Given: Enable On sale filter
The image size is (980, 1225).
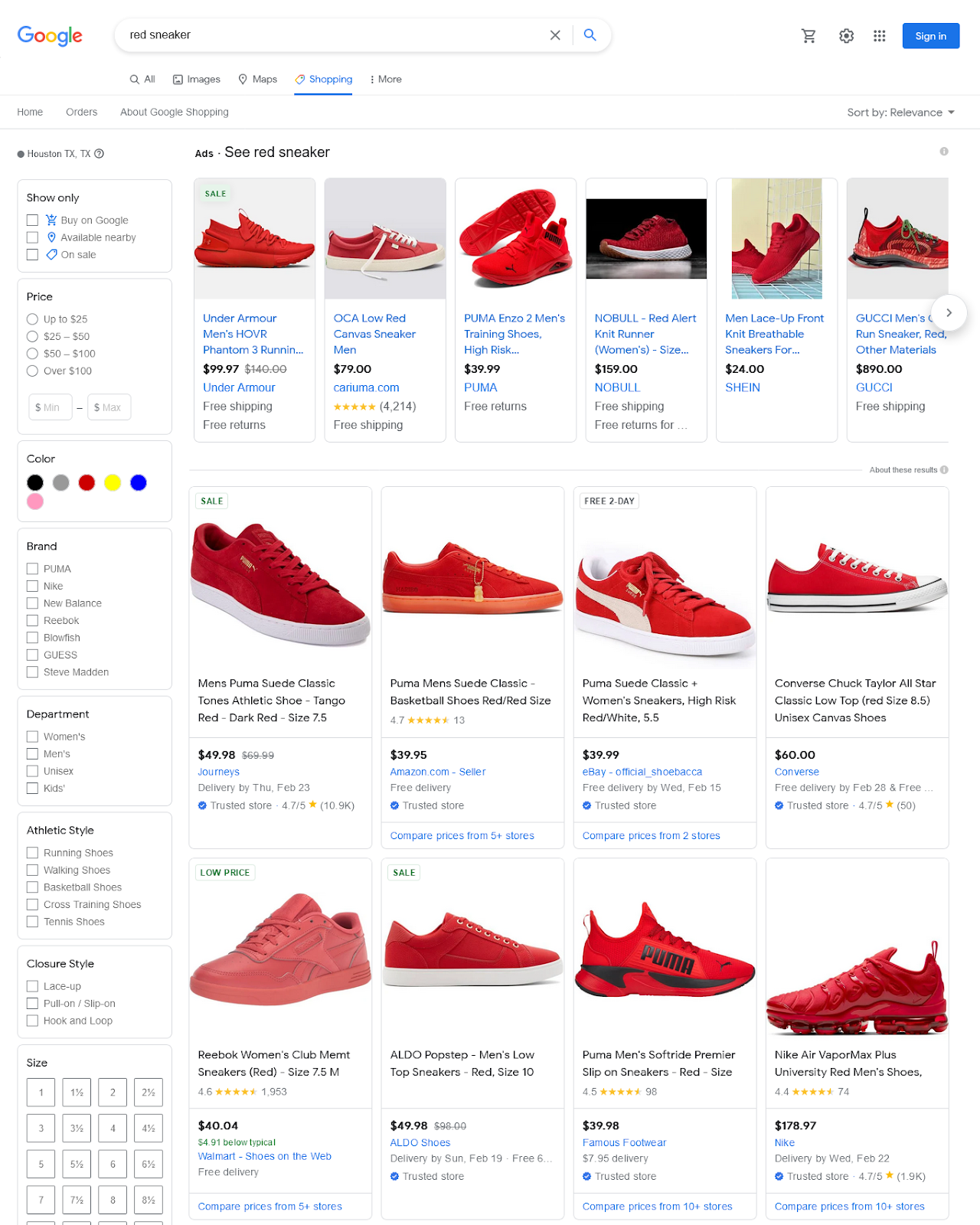Looking at the screenshot, I should pos(32,255).
